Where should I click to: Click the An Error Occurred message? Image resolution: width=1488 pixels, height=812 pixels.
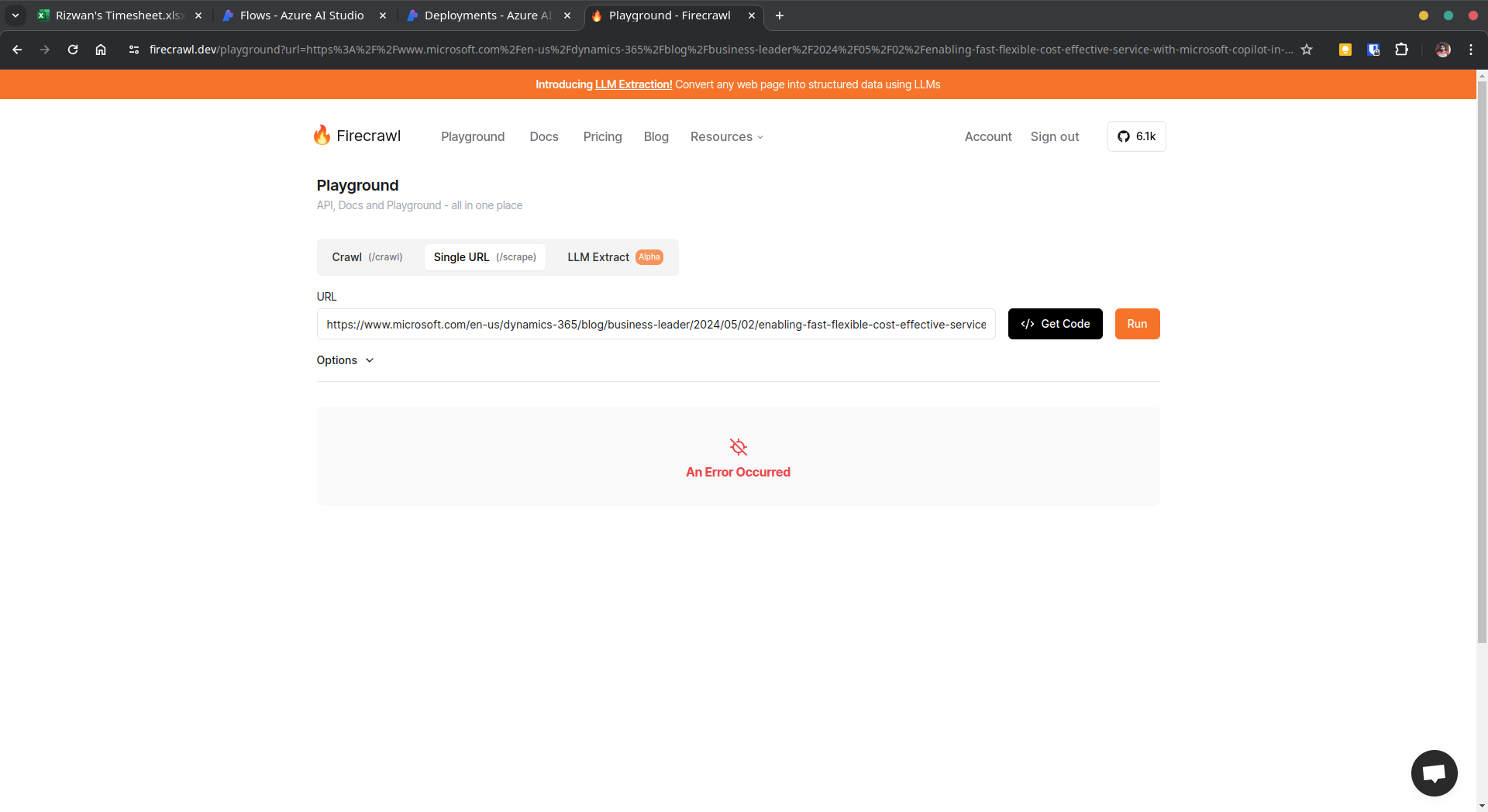click(738, 472)
